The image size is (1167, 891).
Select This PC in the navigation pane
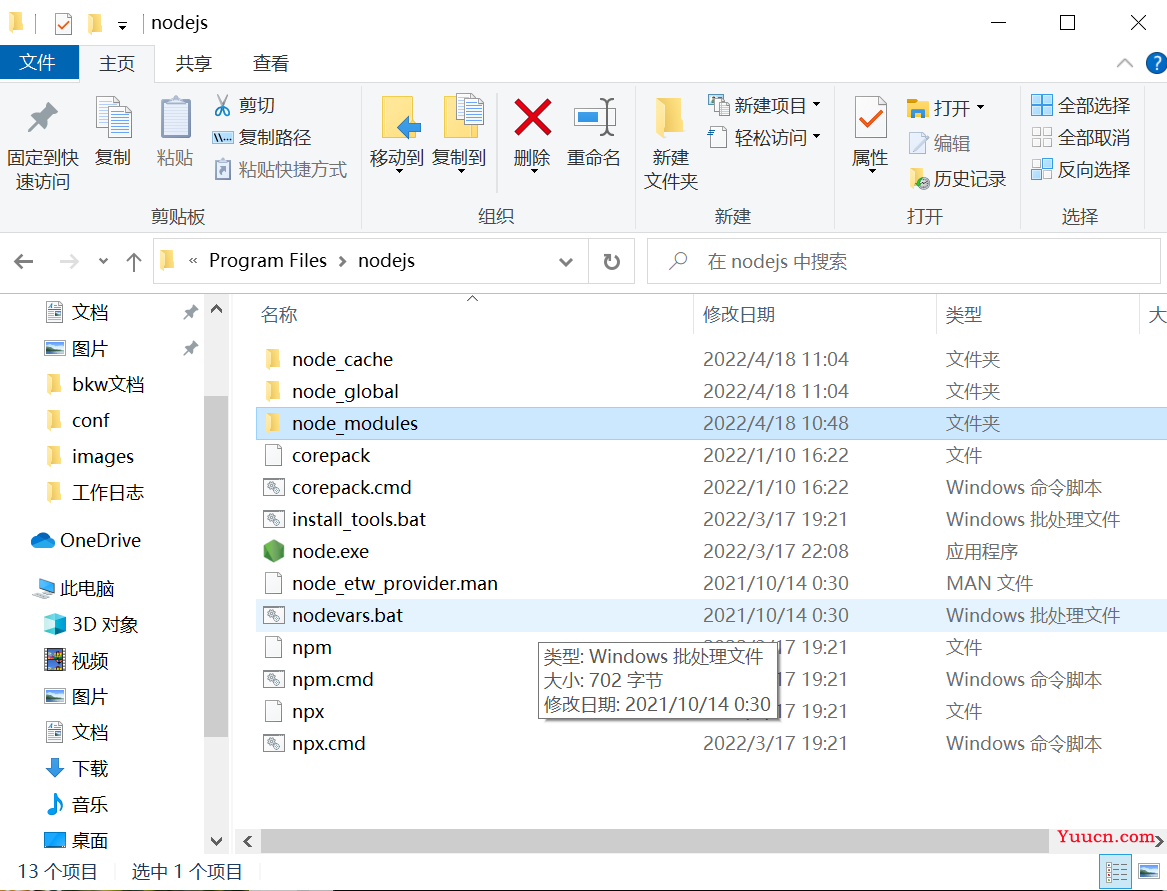click(74, 589)
